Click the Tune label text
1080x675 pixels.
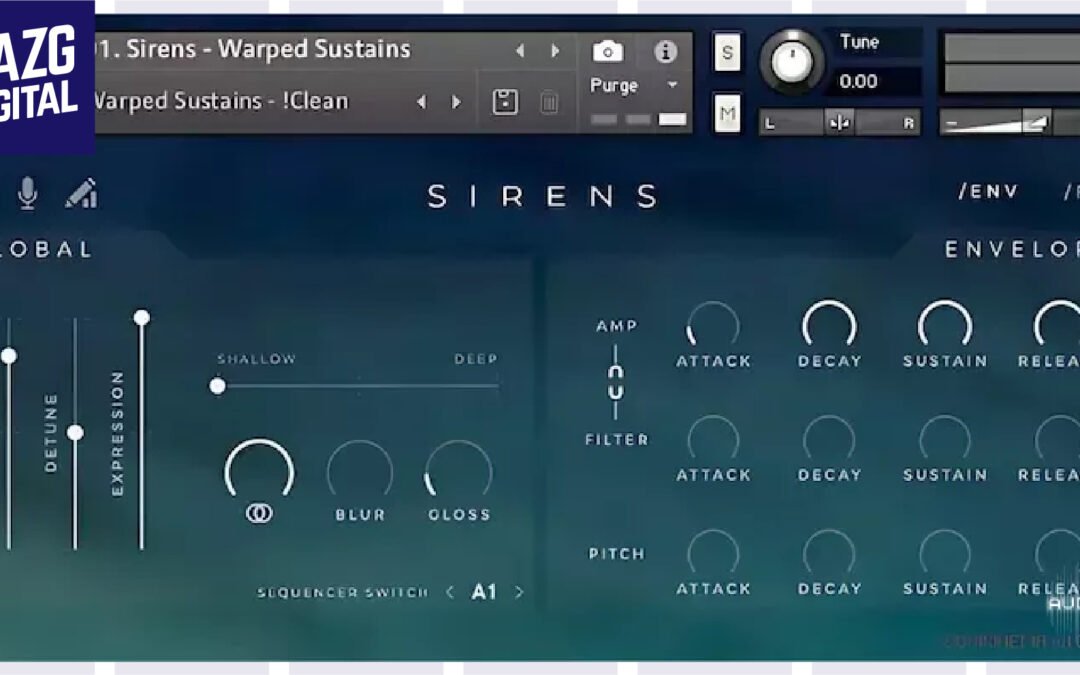click(859, 42)
